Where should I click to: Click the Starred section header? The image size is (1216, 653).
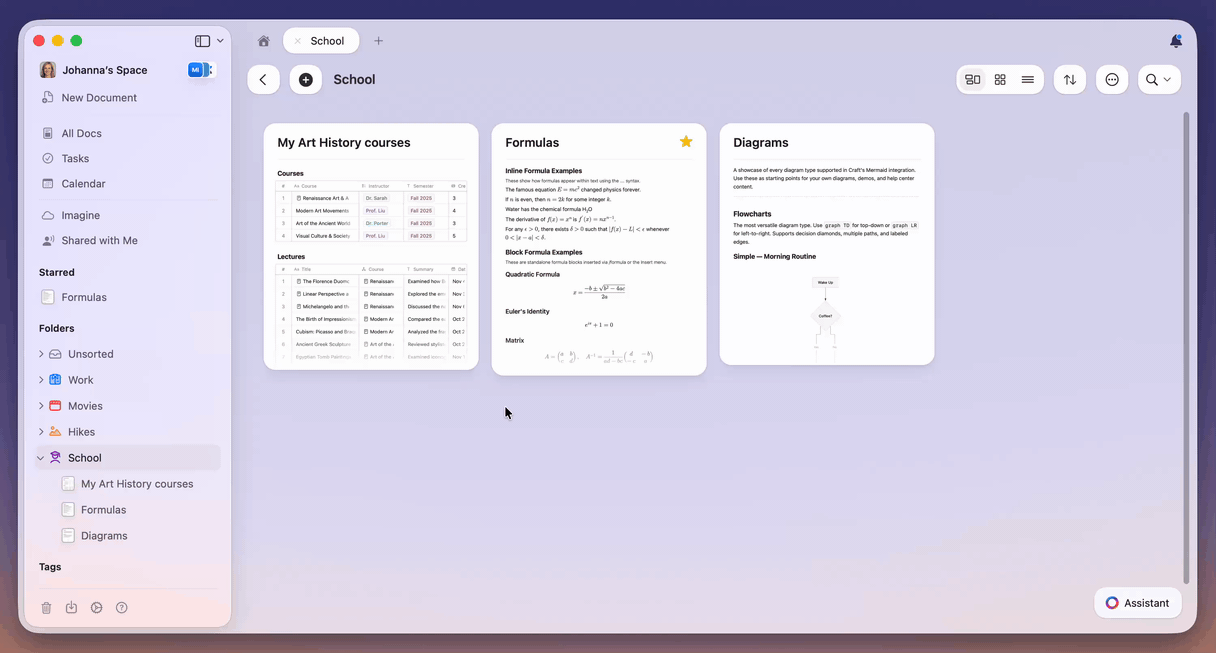pos(57,272)
